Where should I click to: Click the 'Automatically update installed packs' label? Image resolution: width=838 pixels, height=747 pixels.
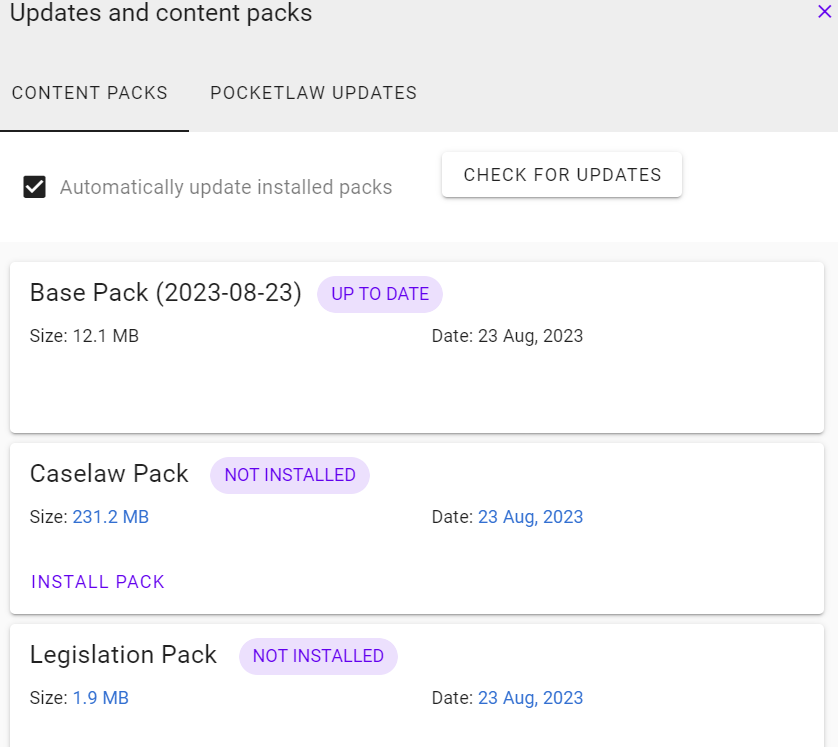(226, 187)
